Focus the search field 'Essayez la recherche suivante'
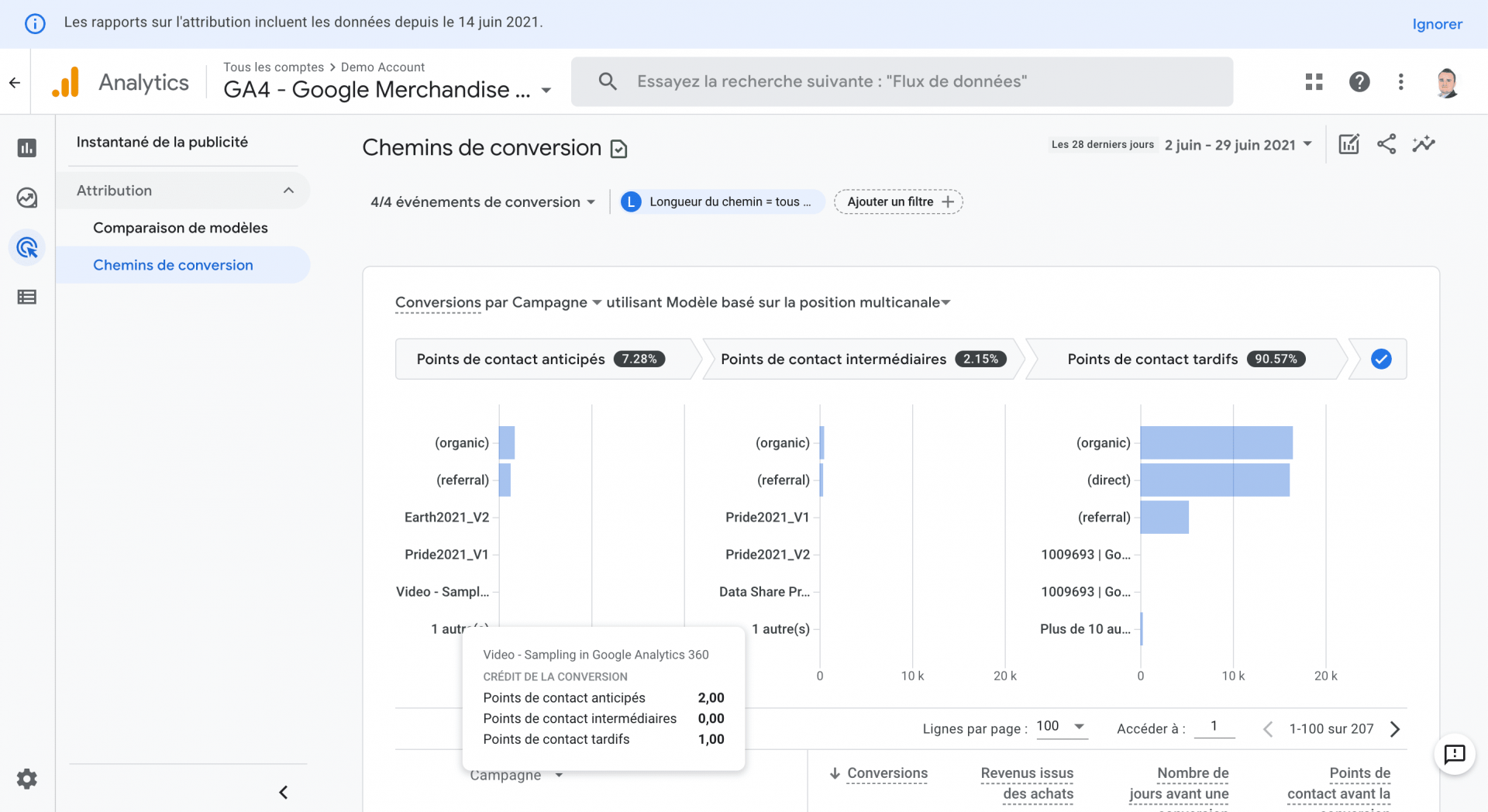Screen dimensions: 1488x812 (901, 81)
